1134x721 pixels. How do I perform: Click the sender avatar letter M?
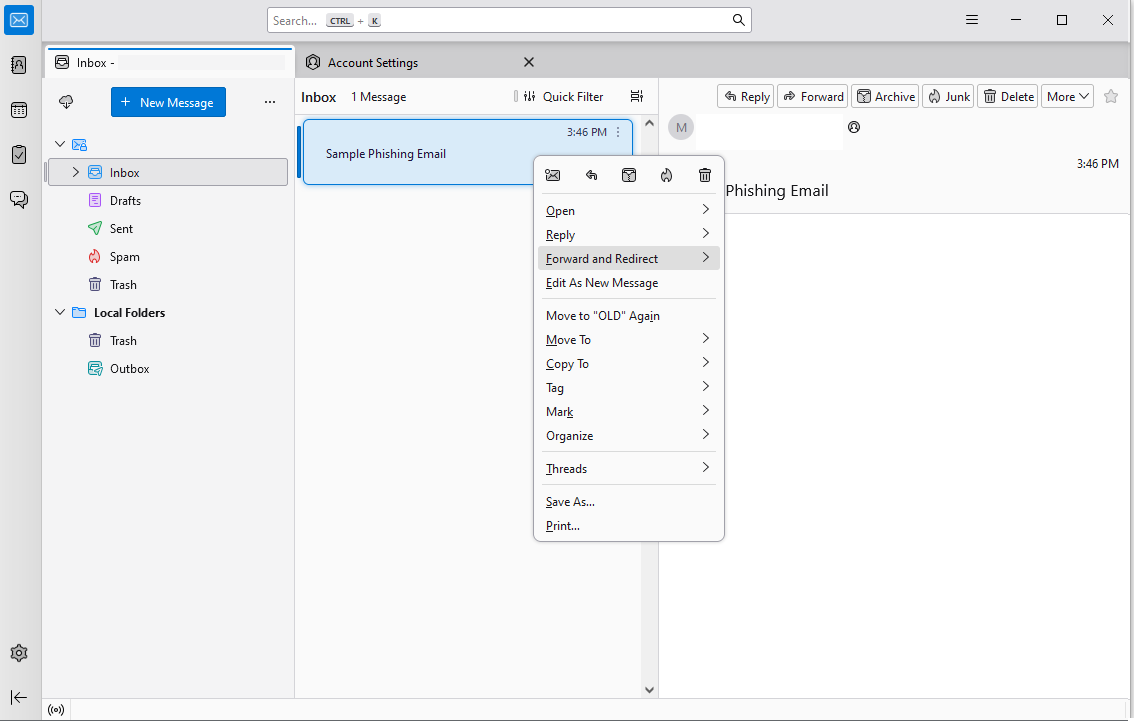pyautogui.click(x=681, y=127)
